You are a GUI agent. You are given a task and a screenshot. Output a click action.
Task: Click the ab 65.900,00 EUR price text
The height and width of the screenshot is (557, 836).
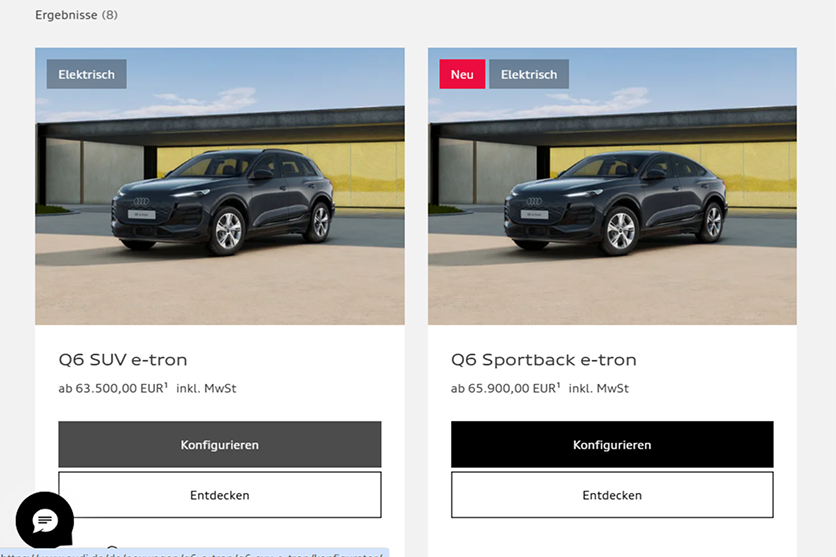[x=503, y=389]
